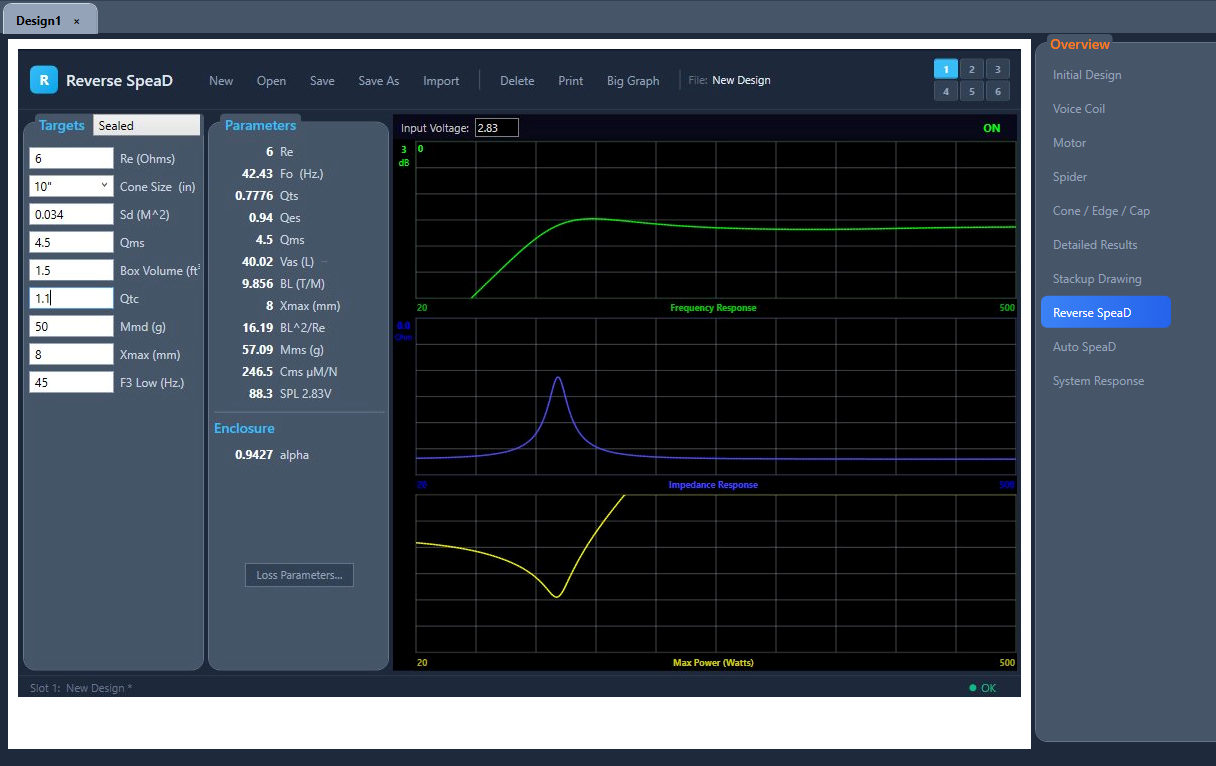Image resolution: width=1216 pixels, height=766 pixels.
Task: Click the BL (T/M) value 9.856
Action: 257,284
